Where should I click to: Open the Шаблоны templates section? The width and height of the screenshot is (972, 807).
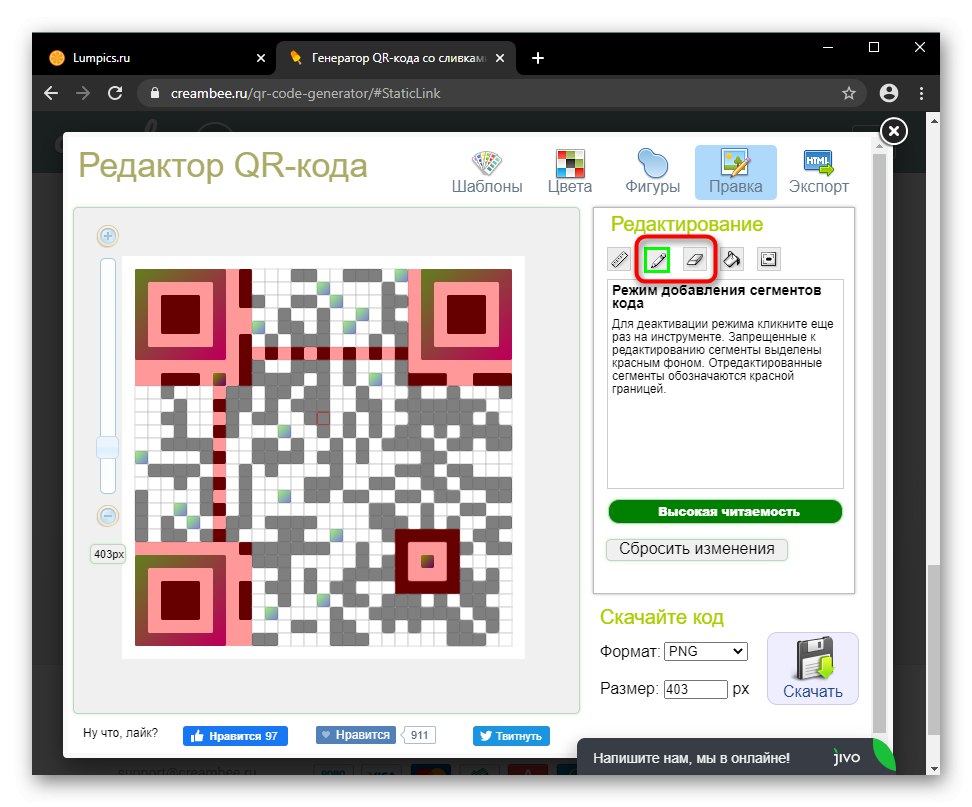487,172
